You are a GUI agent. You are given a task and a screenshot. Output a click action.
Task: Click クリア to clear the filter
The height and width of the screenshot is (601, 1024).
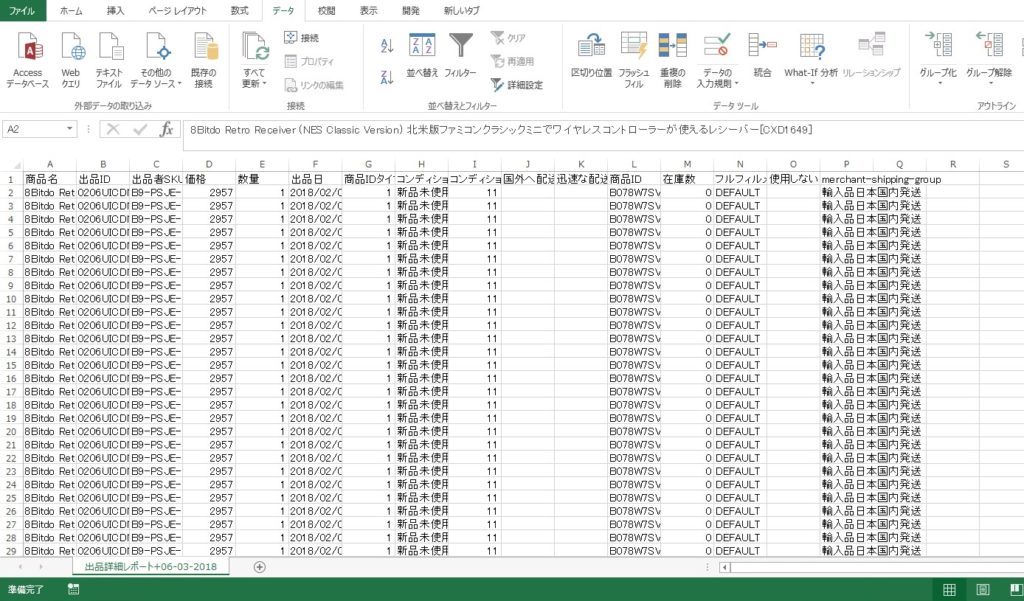click(x=508, y=38)
